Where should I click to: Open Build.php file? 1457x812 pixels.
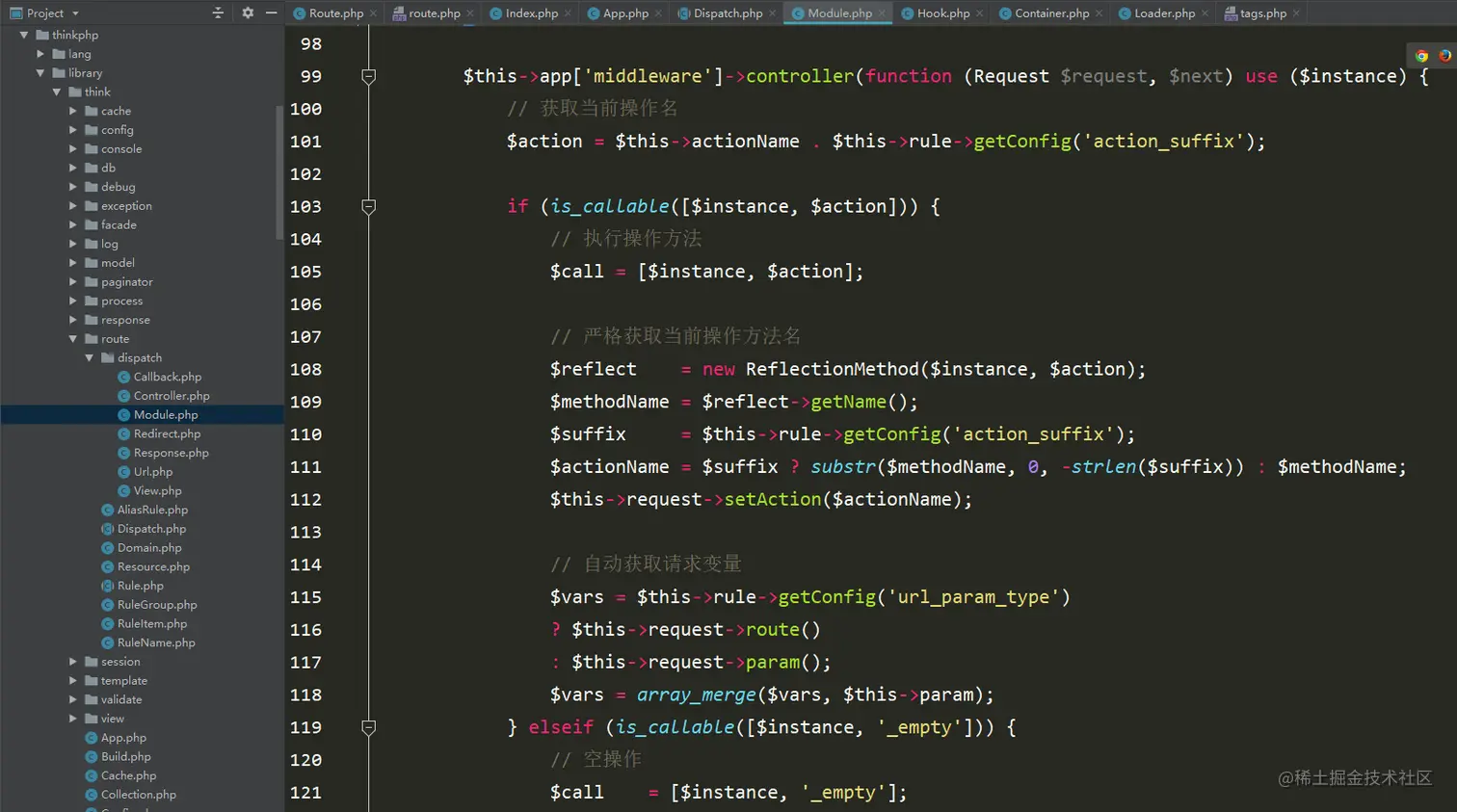click(x=125, y=757)
